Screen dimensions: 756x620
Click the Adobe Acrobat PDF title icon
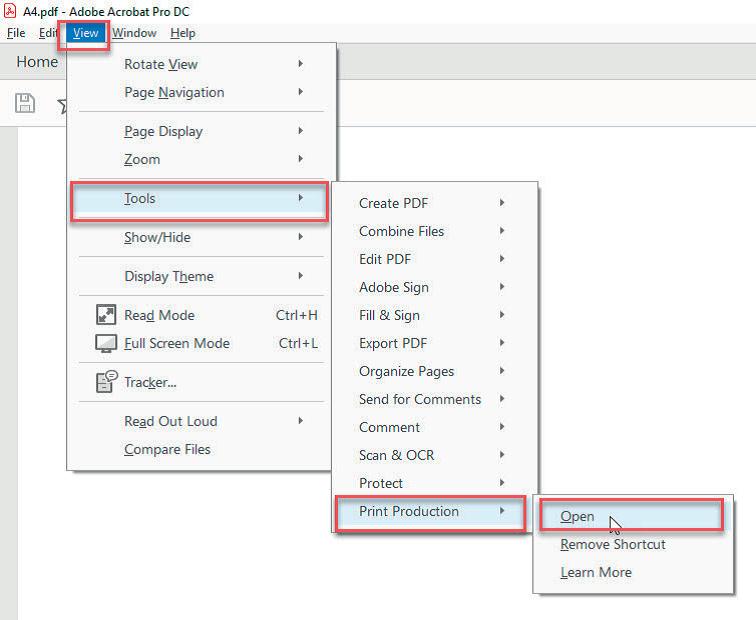point(10,11)
